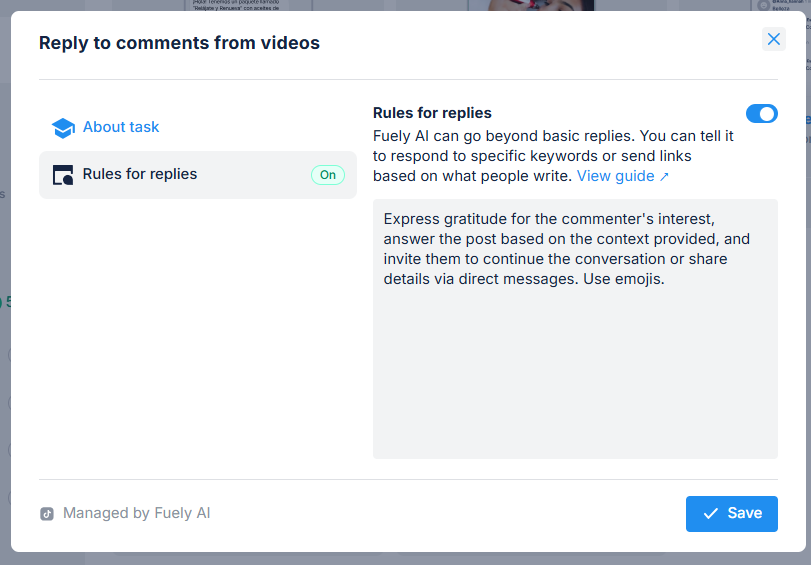811x565 pixels.
Task: Save the reply rules
Action: point(732,513)
